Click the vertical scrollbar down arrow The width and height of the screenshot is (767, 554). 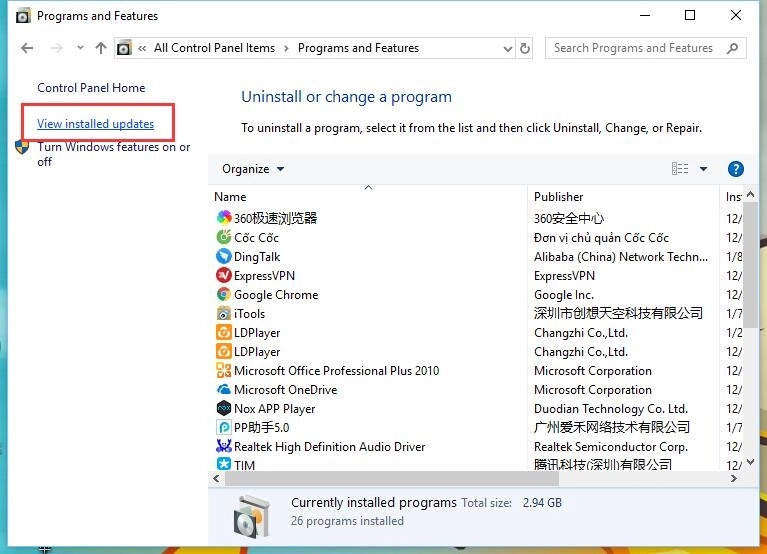coord(751,462)
